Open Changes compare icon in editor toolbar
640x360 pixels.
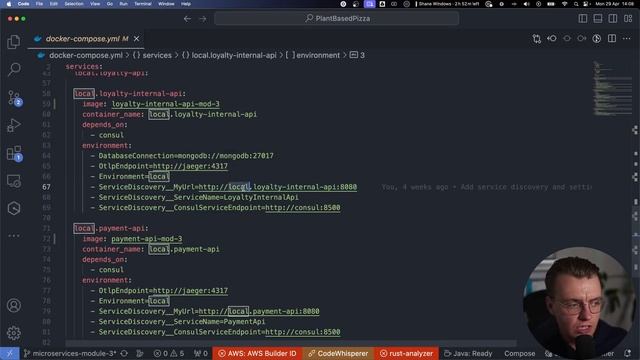click(x=537, y=39)
